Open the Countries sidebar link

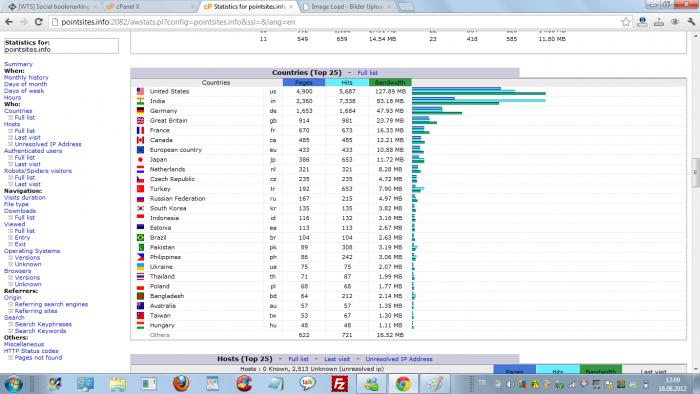pyautogui.click(x=18, y=111)
